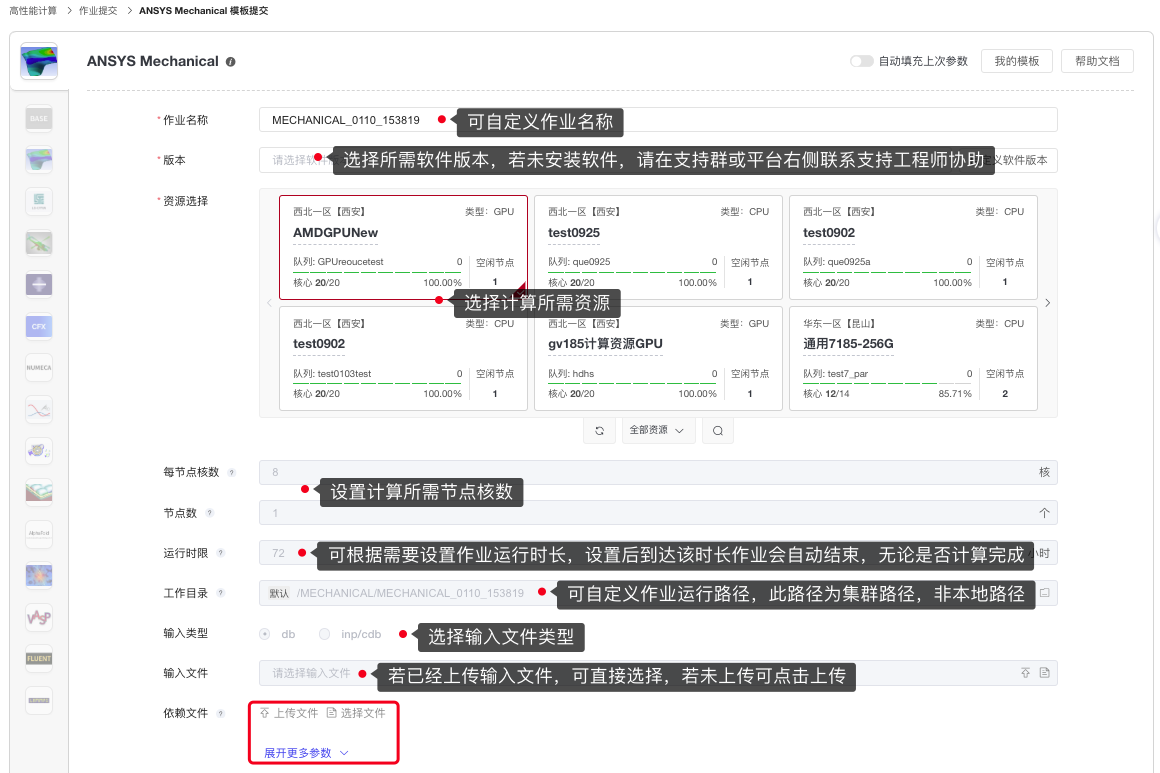
Task: Refresh the resource list
Action: pos(599,431)
